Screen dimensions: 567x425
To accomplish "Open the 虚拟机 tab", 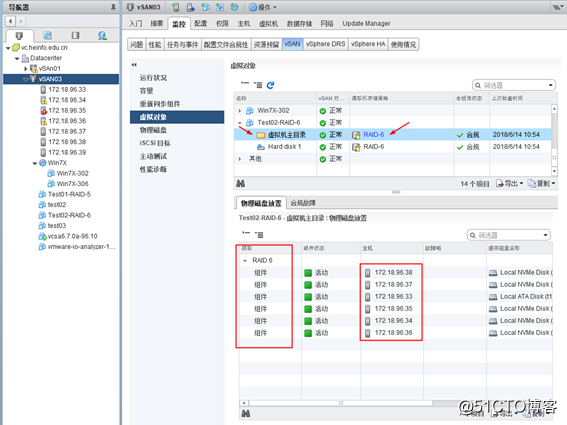I will 268,24.
